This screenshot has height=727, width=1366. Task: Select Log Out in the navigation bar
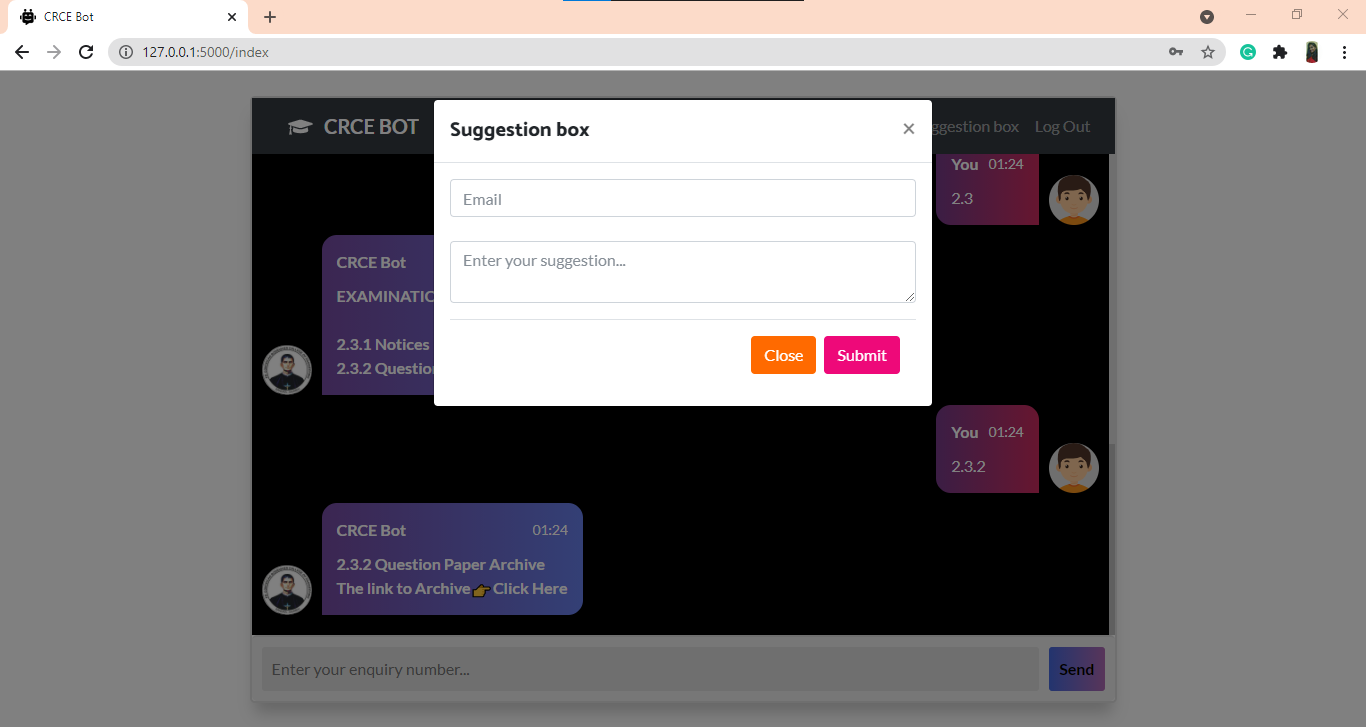[x=1062, y=126]
